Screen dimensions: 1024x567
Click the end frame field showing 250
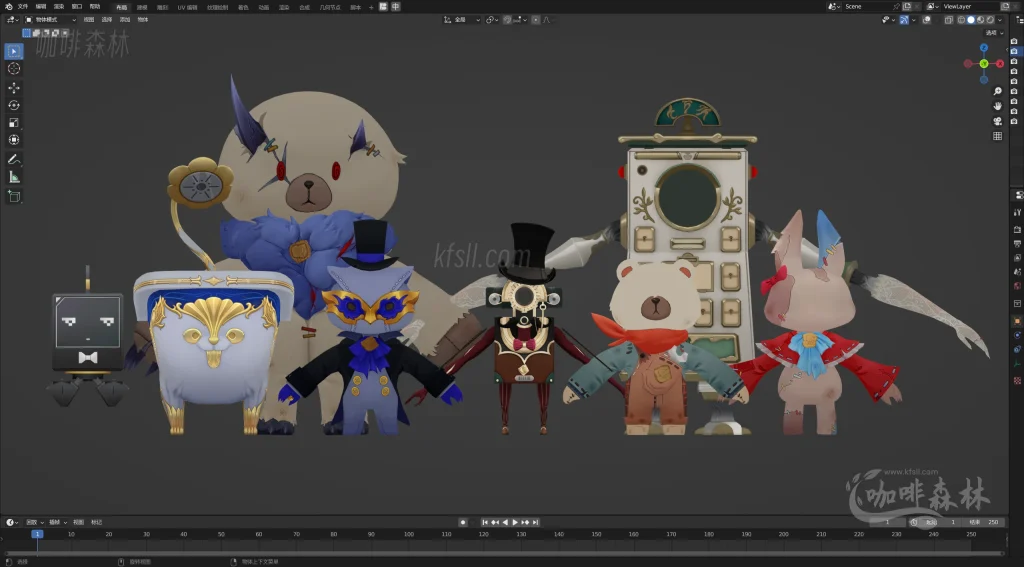984,522
